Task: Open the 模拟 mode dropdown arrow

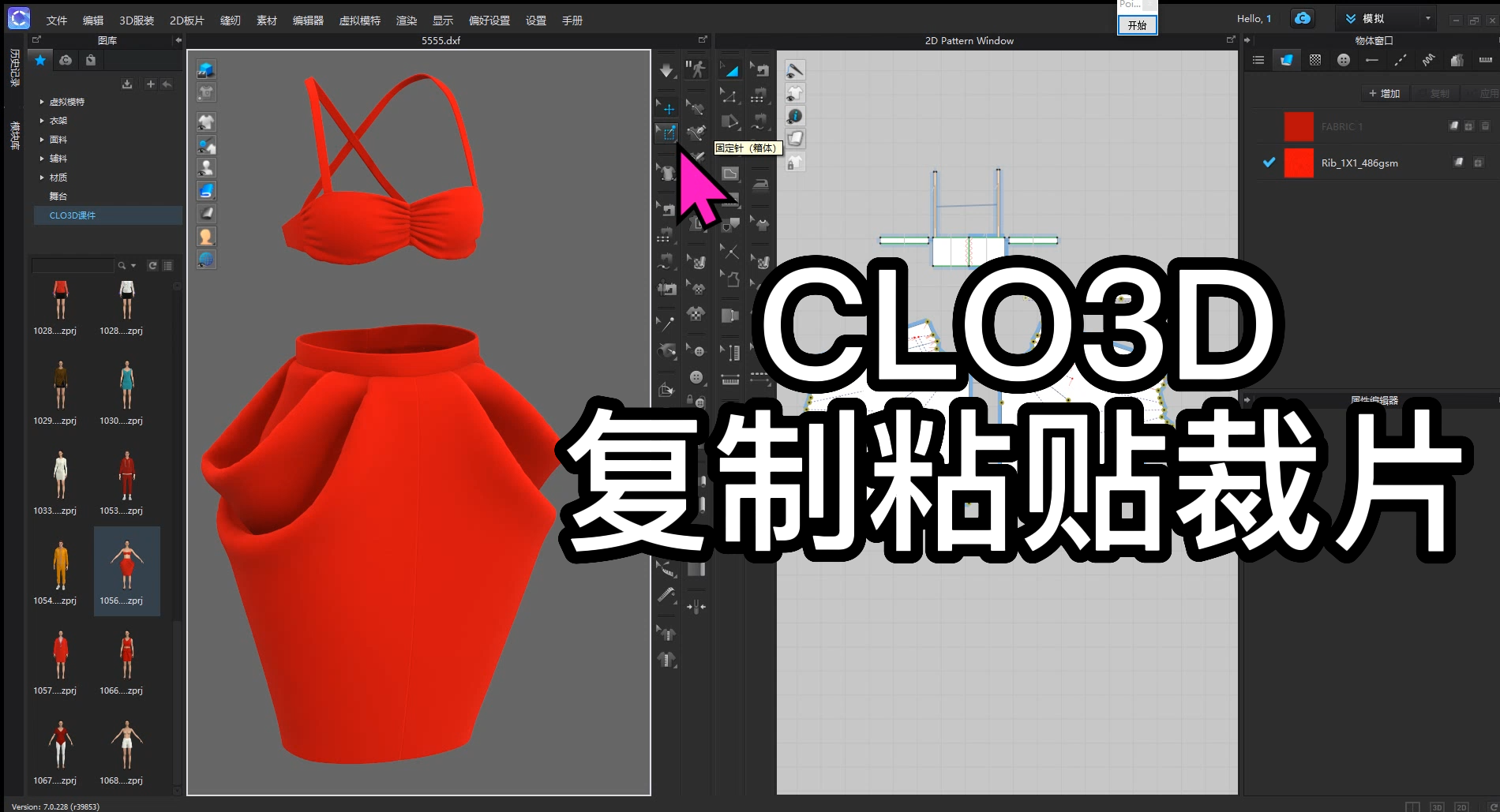Action: [x=1427, y=18]
